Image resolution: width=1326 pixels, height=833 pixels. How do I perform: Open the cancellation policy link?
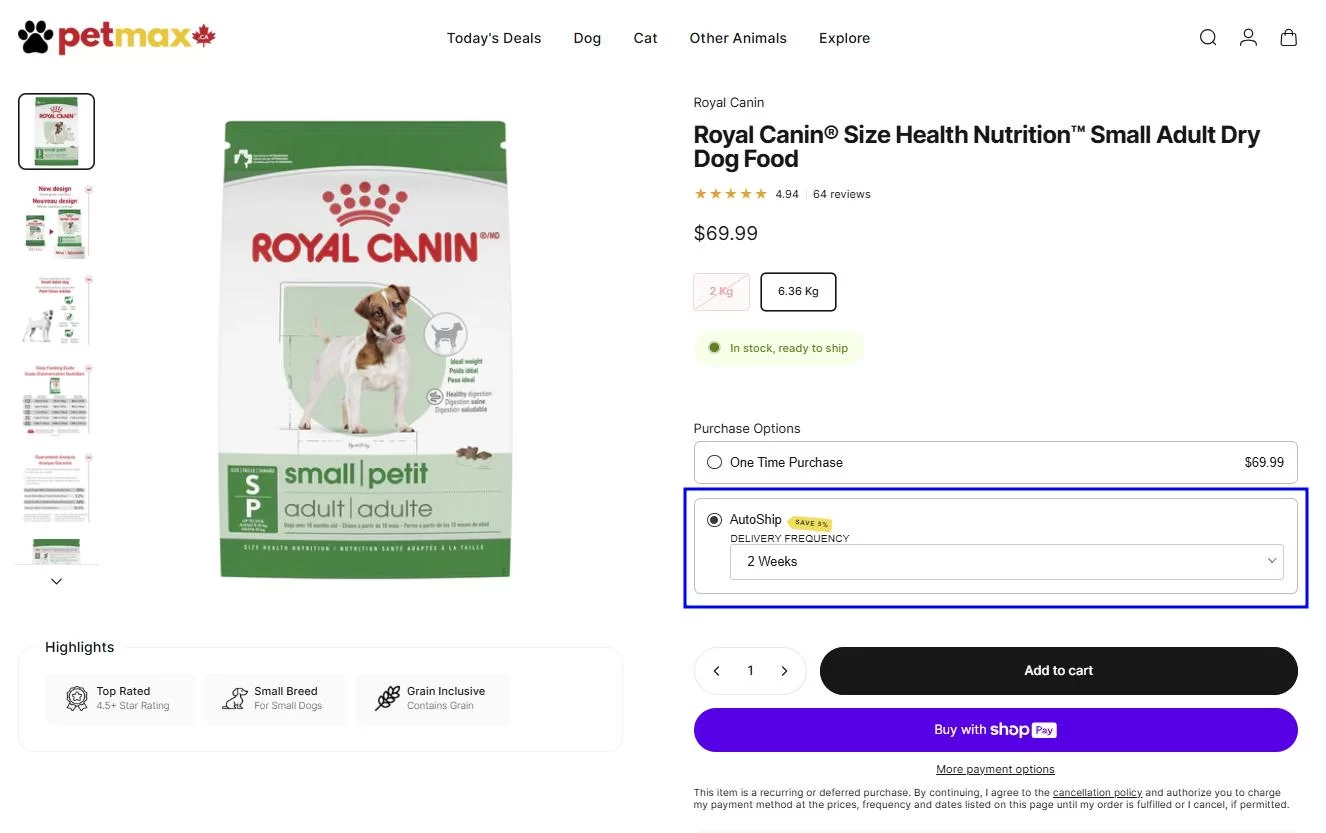1097,792
